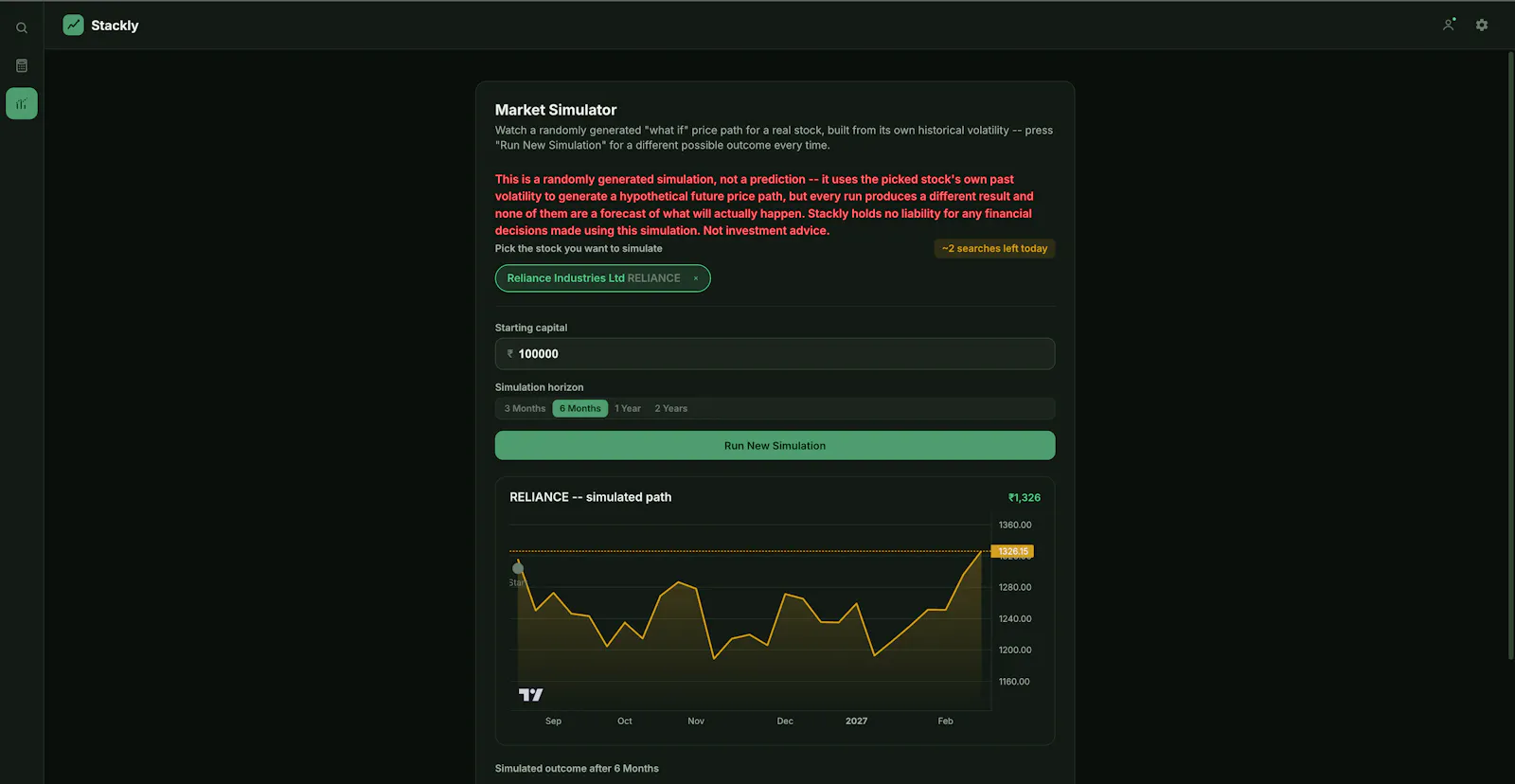Select the 2 Years horizon
This screenshot has width=1515, height=784.
(x=671, y=409)
